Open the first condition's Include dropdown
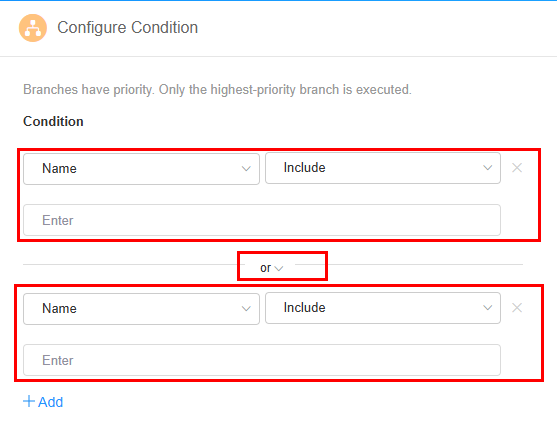This screenshot has height=424, width=557. click(383, 168)
